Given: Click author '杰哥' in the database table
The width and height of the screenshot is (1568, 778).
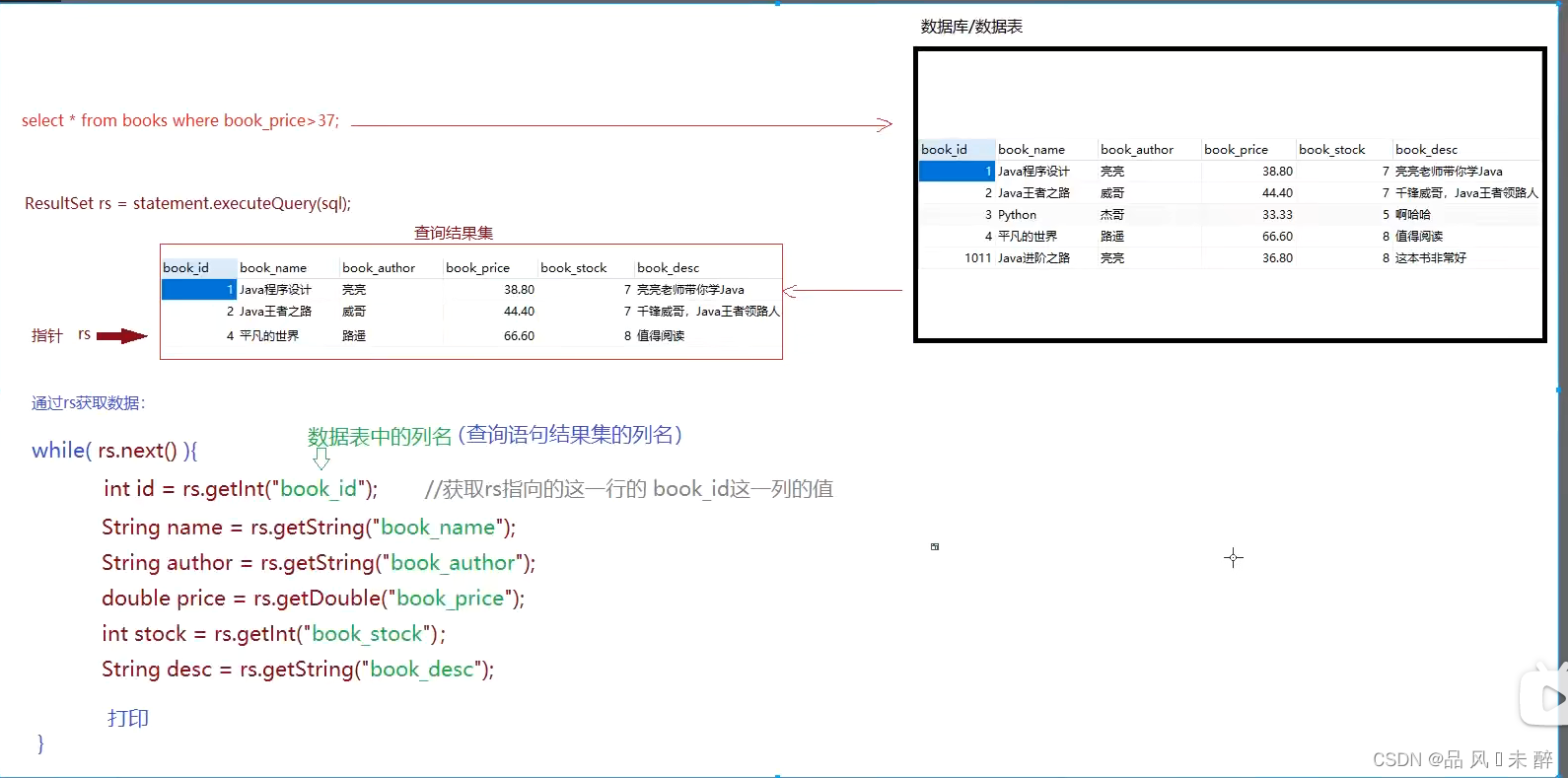Looking at the screenshot, I should 1111,215.
